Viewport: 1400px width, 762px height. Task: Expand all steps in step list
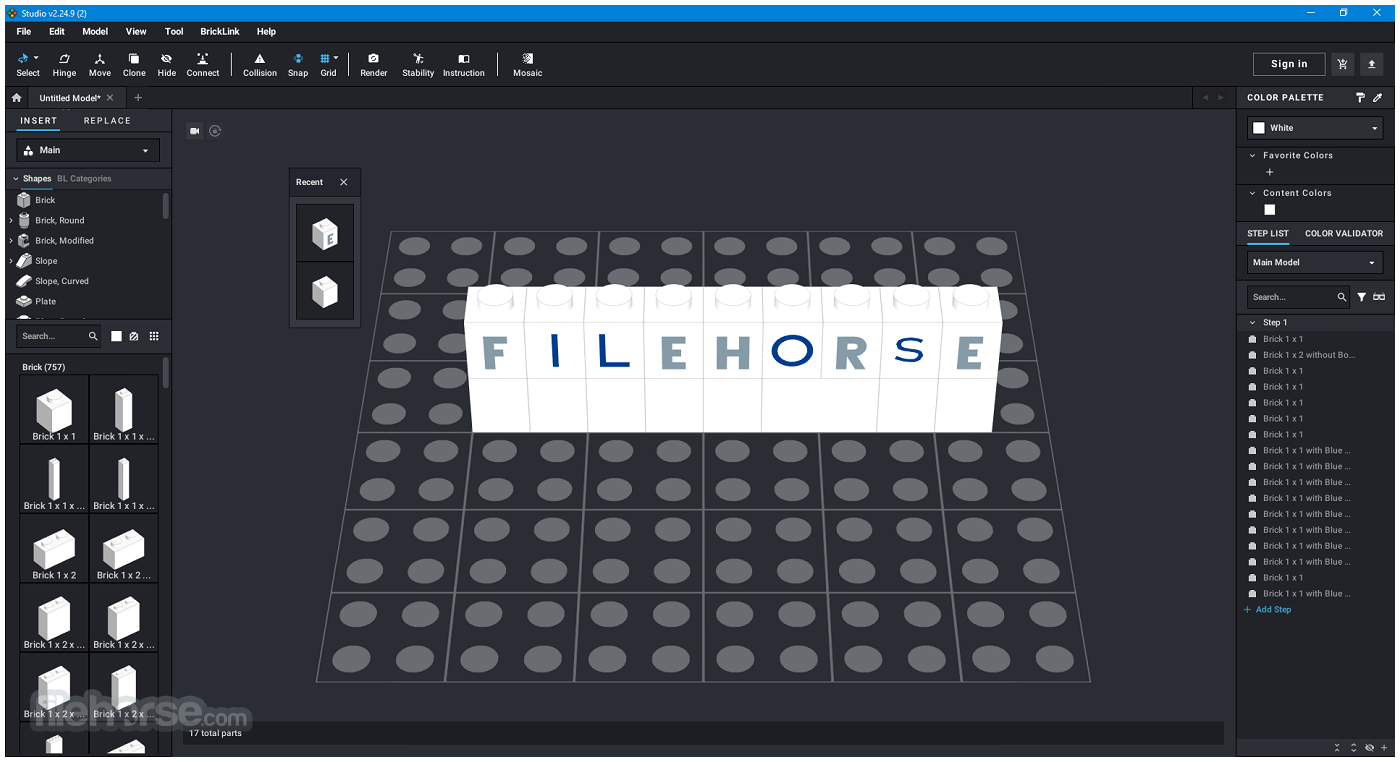(x=1353, y=748)
